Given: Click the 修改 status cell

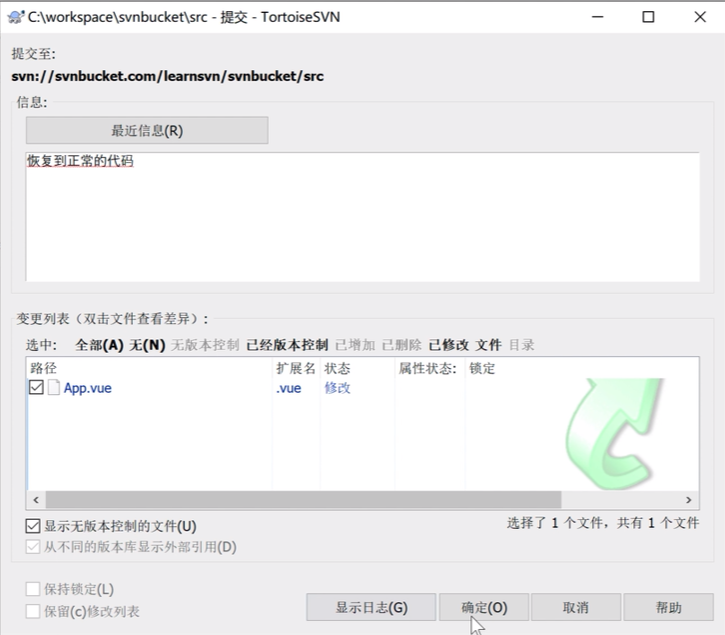Looking at the screenshot, I should [337, 388].
